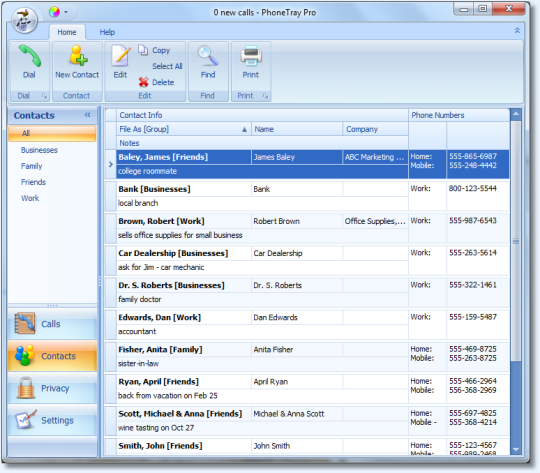
Task: Click the green Dial phone icon
Action: tap(30, 56)
